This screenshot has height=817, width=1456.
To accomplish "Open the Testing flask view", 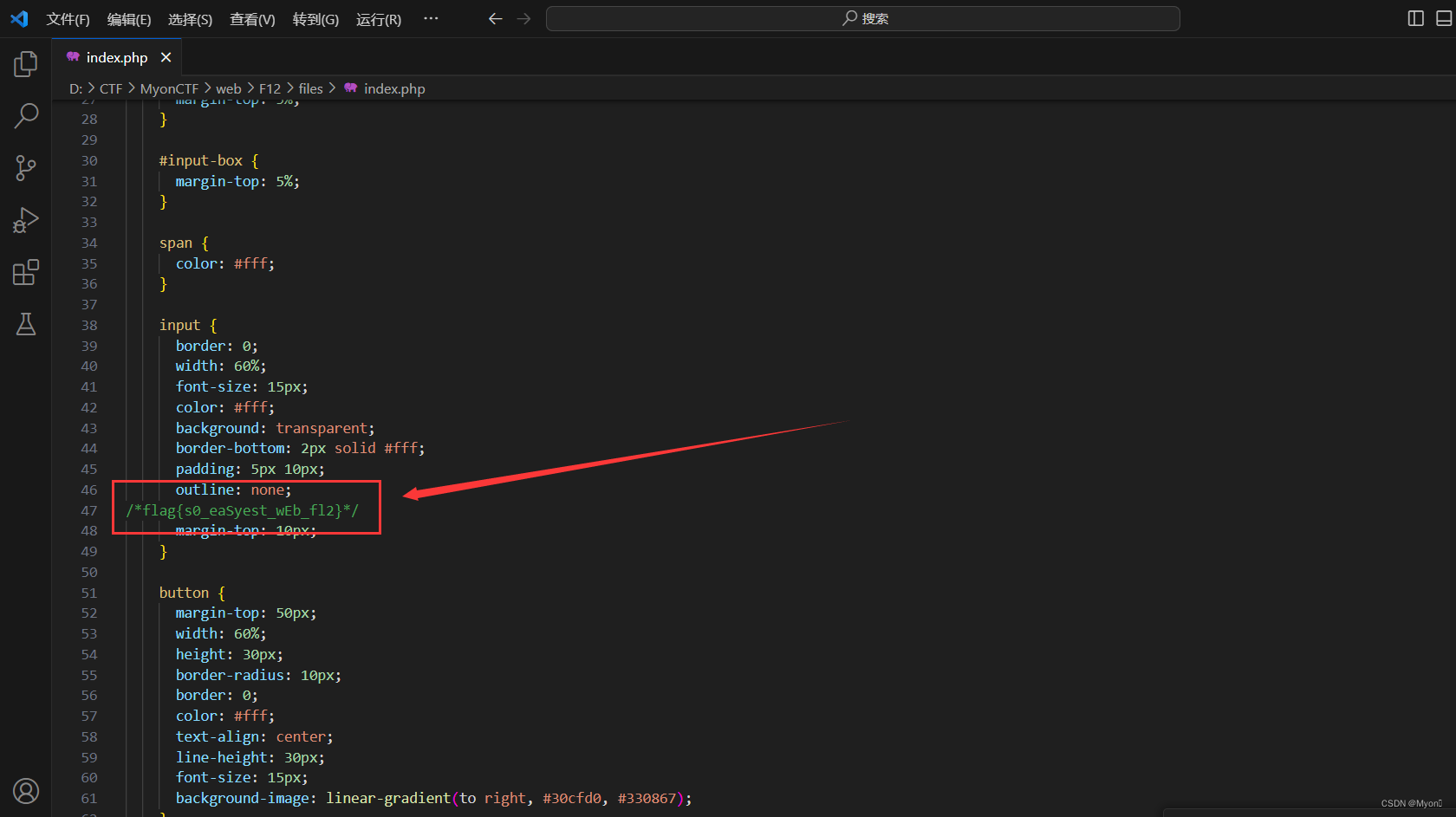I will [x=26, y=324].
